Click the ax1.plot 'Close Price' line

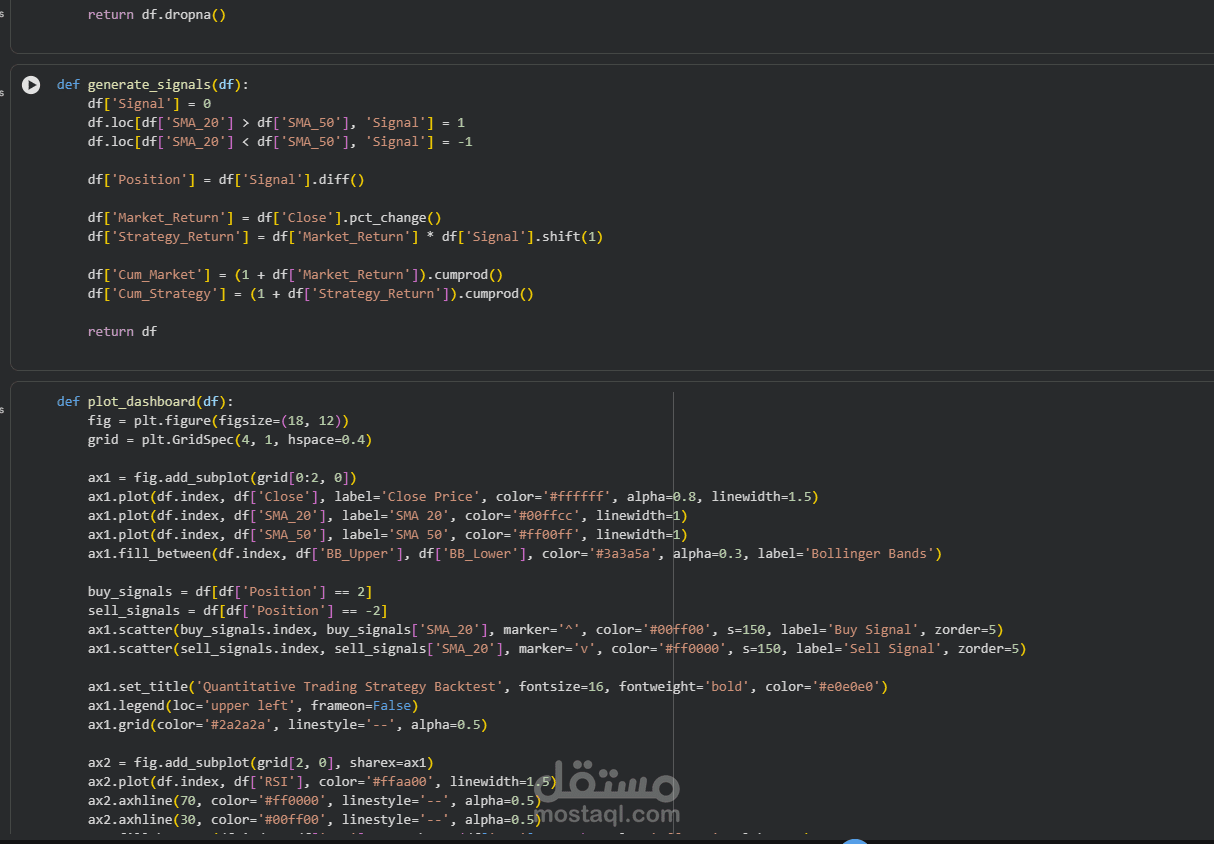pos(453,497)
